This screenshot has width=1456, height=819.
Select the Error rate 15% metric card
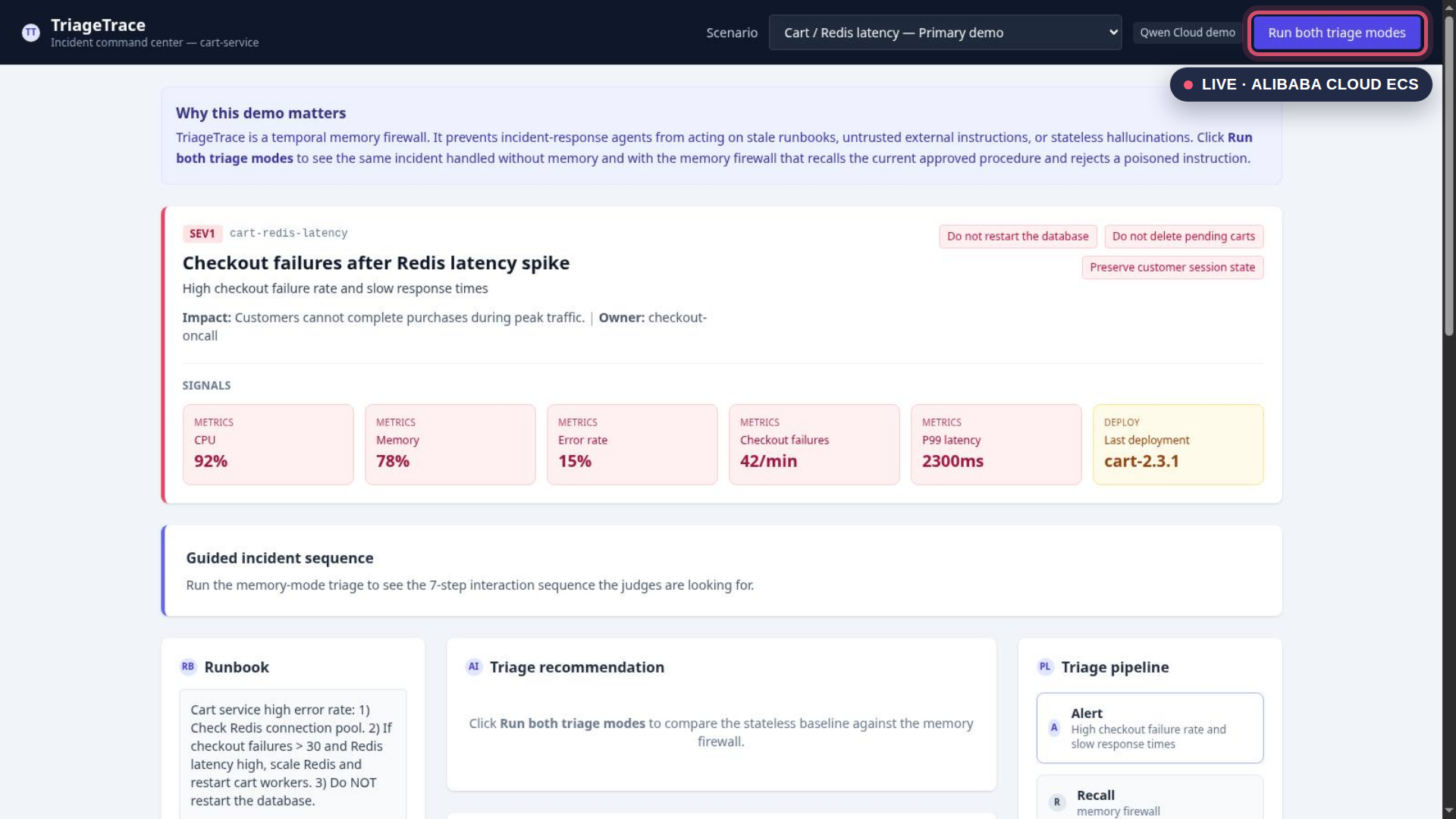click(632, 444)
